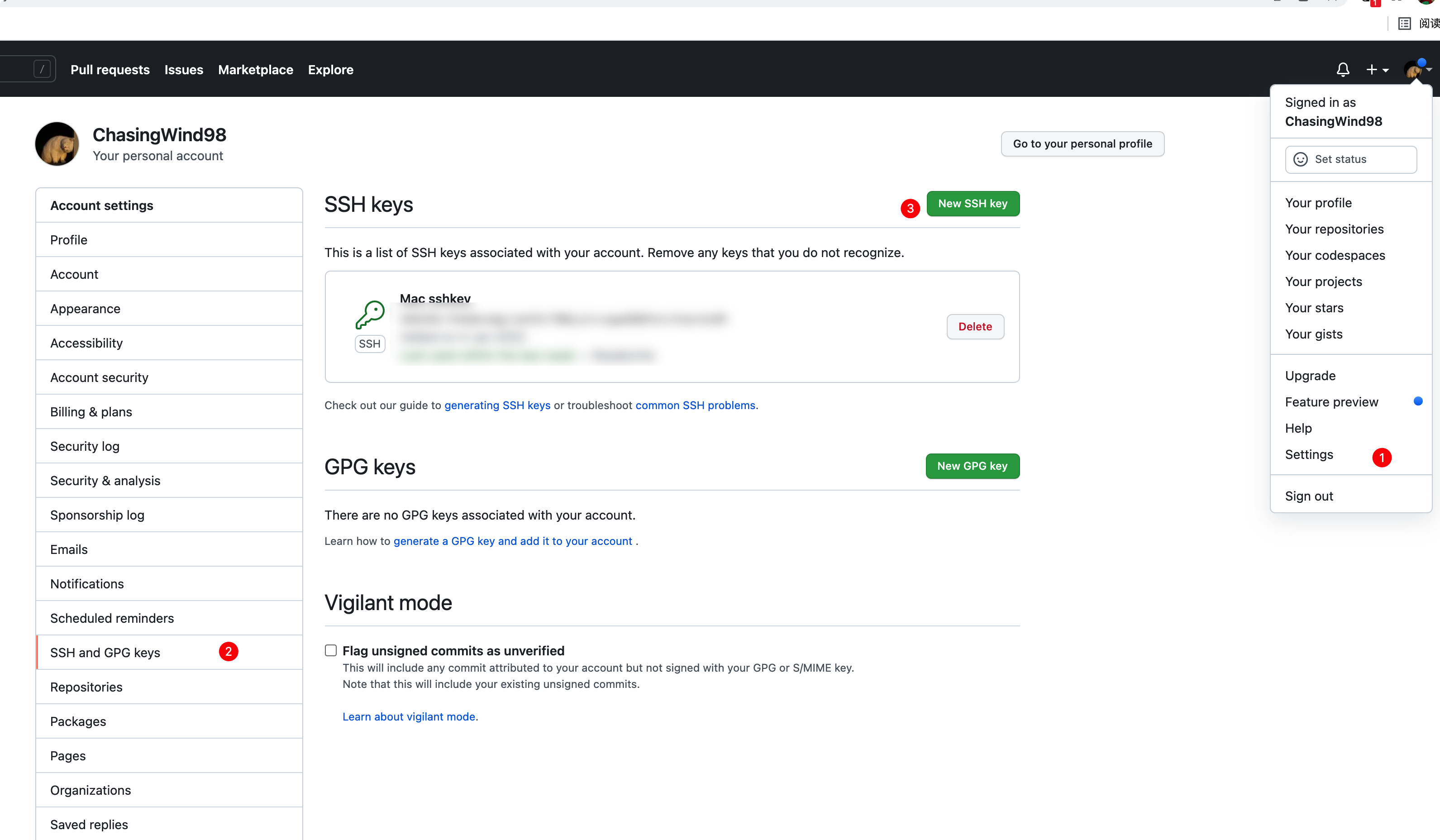
Task: Delete the Mac sshkey entry
Action: coord(975,327)
